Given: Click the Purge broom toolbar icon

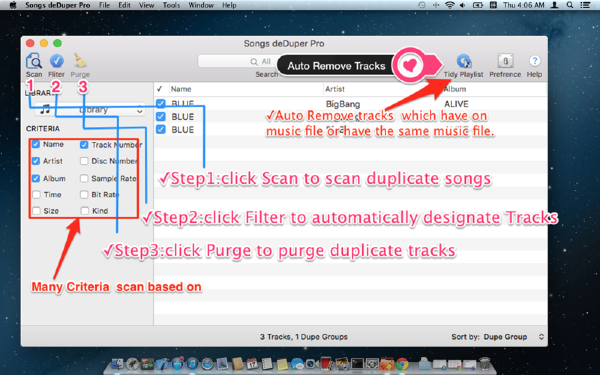Looking at the screenshot, I should click(80, 61).
